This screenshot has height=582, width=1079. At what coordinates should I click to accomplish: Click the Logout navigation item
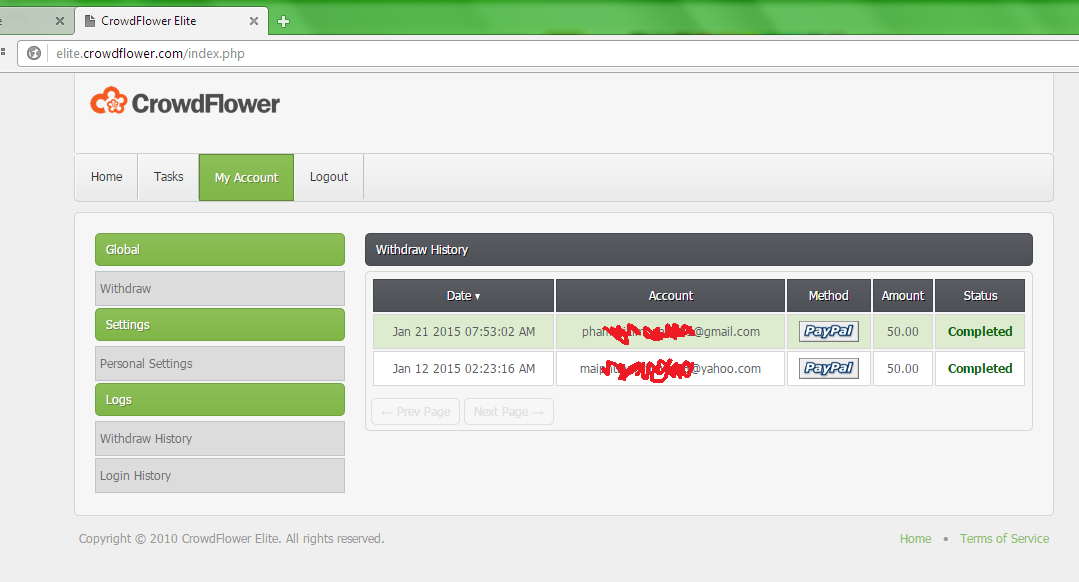[329, 177]
